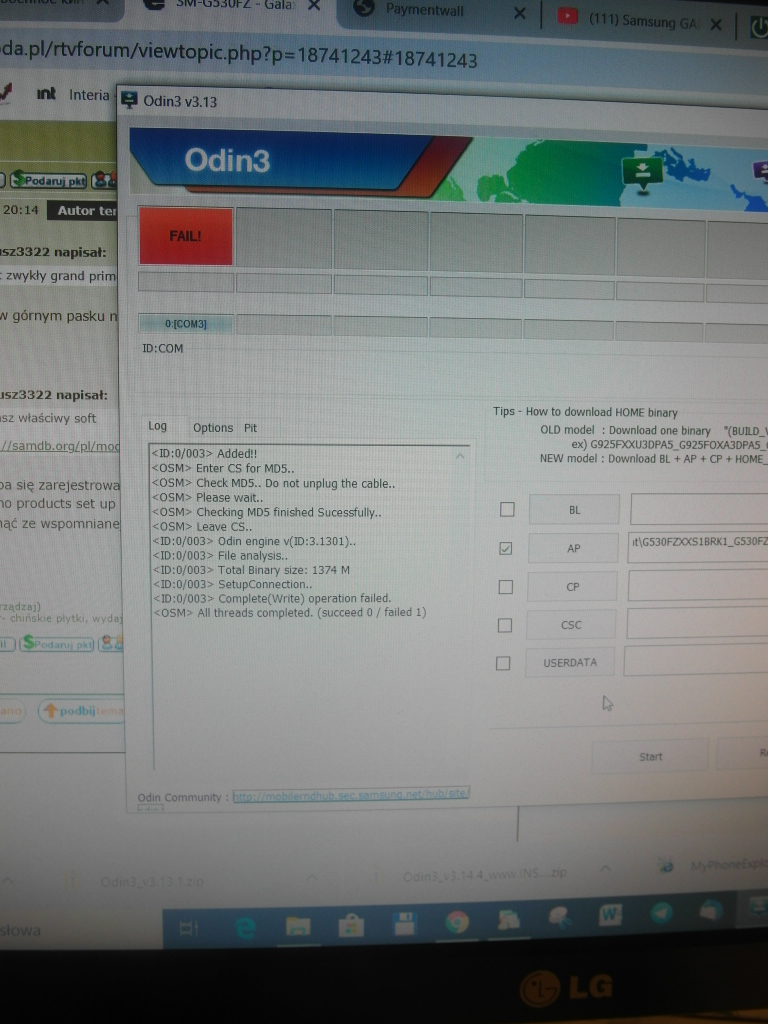Click the Start button in Odin3
Viewport: 768px width, 1024px height.
[650, 756]
